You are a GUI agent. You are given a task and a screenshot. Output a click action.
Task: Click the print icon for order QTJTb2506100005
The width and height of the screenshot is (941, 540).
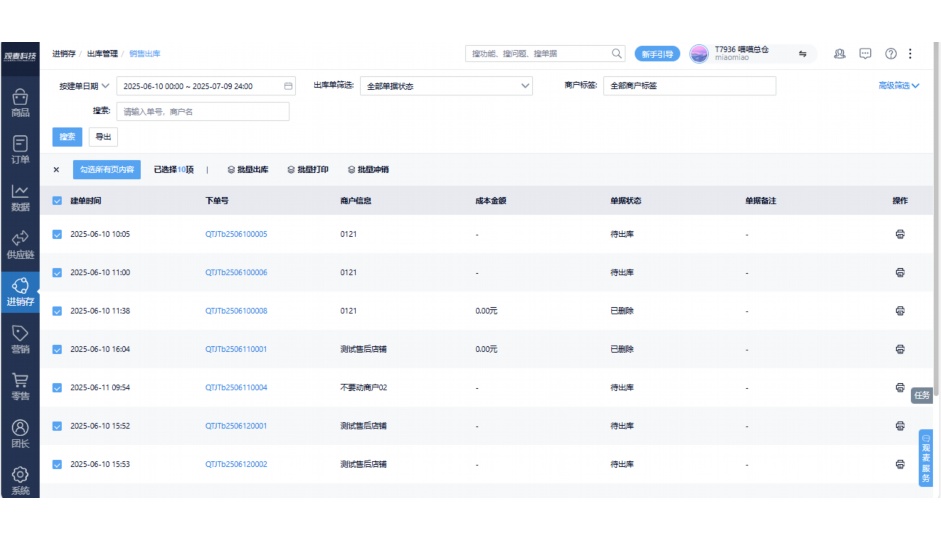pos(900,234)
